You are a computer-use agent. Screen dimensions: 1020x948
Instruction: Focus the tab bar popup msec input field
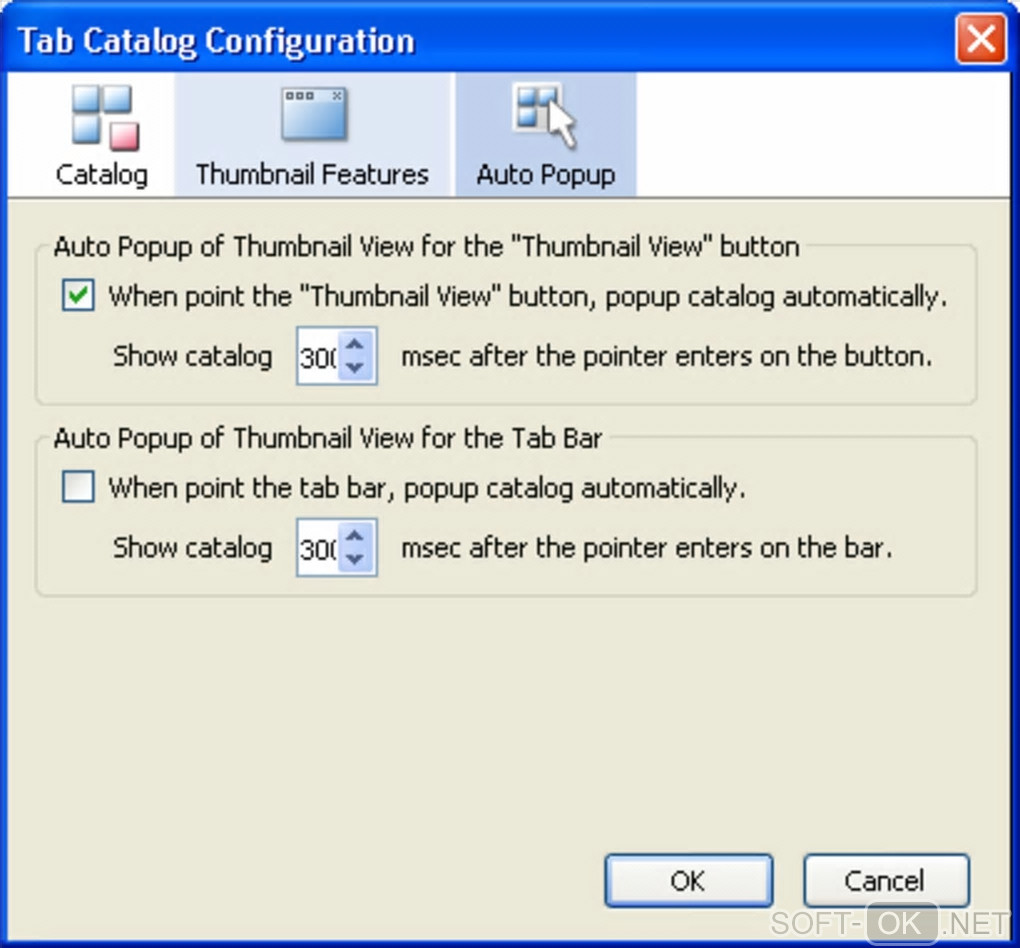[x=318, y=547]
